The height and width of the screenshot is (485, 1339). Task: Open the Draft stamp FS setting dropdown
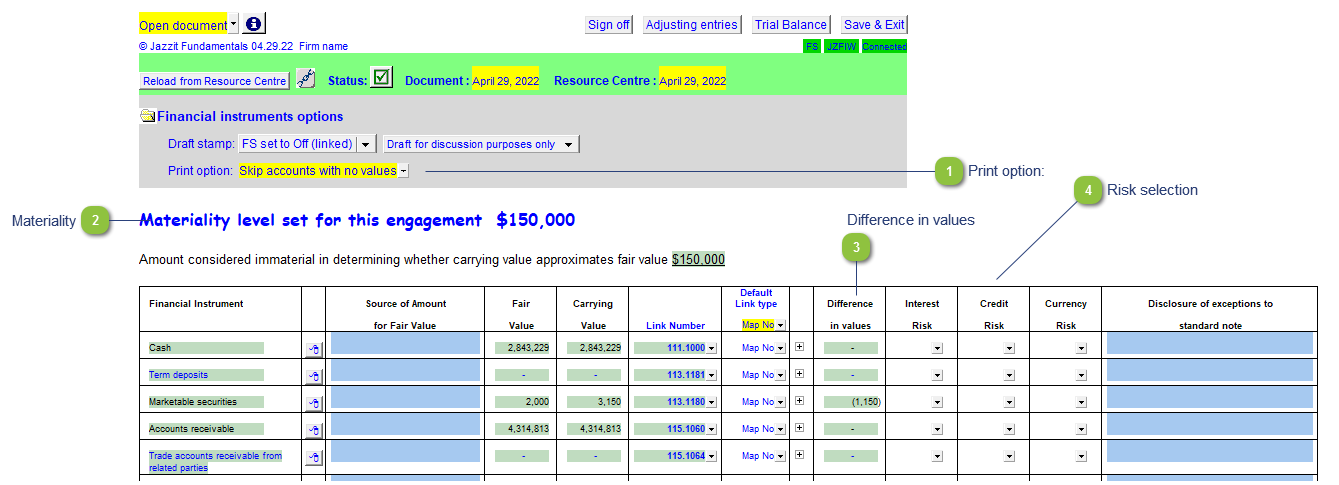tap(365, 144)
